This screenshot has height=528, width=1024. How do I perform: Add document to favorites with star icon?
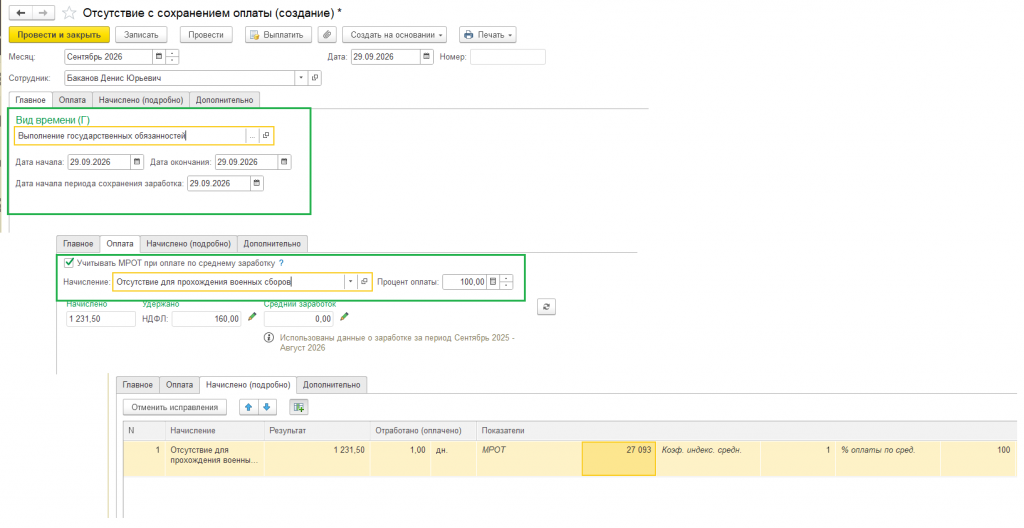pos(69,13)
